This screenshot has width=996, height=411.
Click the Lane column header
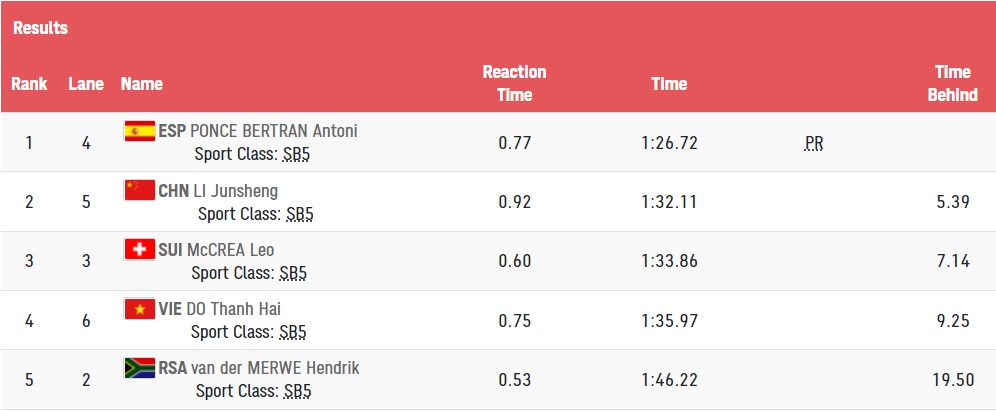pyautogui.click(x=86, y=84)
